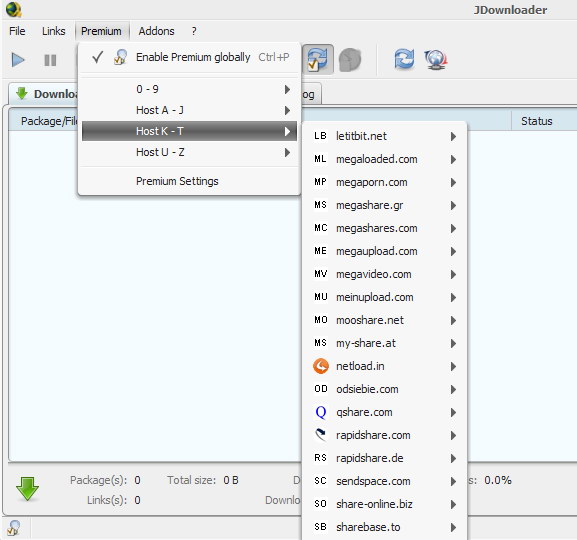The image size is (577, 540).
Task: Pause downloads with the pause icon
Action: [x=50, y=60]
